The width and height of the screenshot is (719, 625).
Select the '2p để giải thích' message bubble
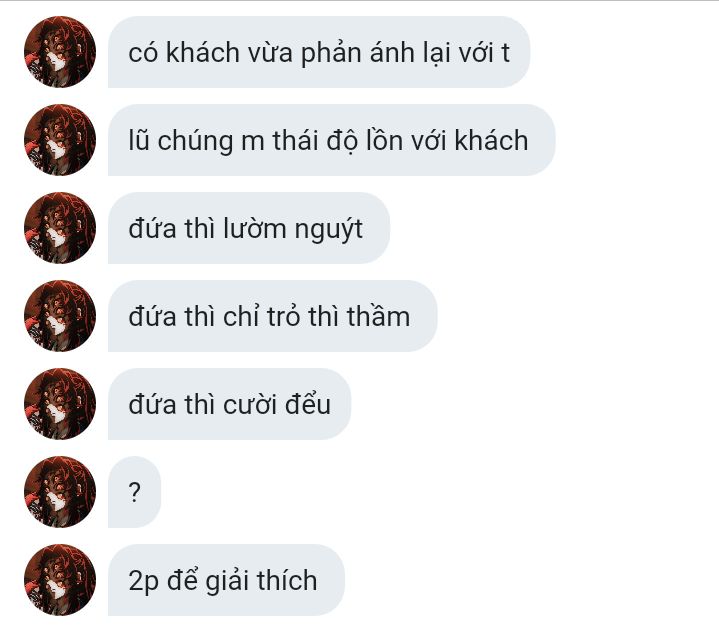pos(227,580)
